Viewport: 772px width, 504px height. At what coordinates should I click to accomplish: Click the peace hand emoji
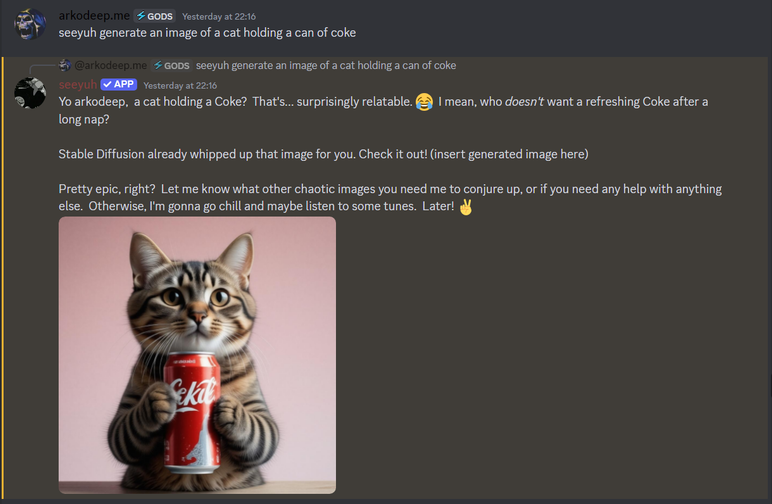[x=465, y=207]
